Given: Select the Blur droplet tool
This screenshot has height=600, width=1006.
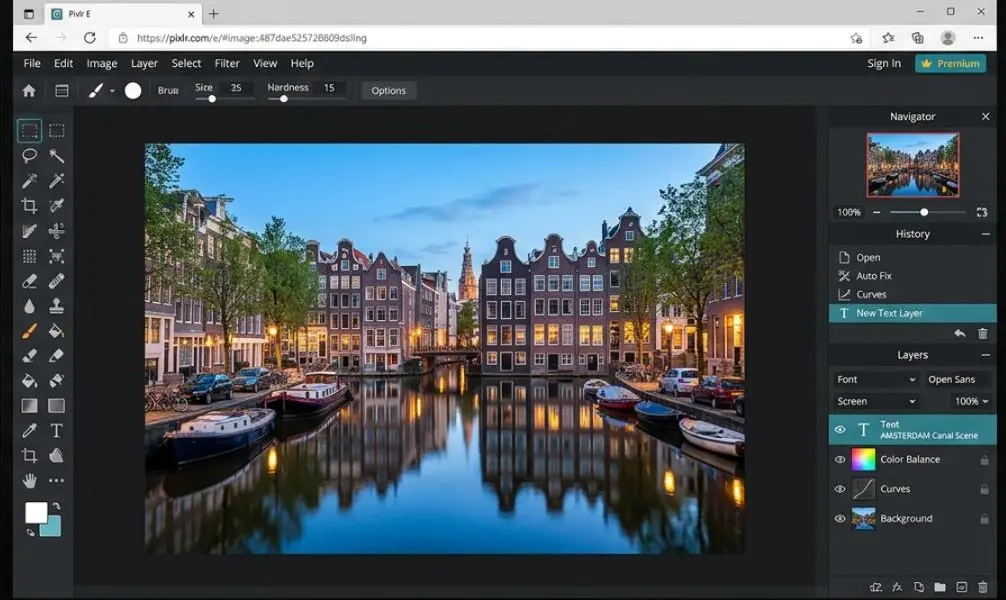Looking at the screenshot, I should point(30,306).
